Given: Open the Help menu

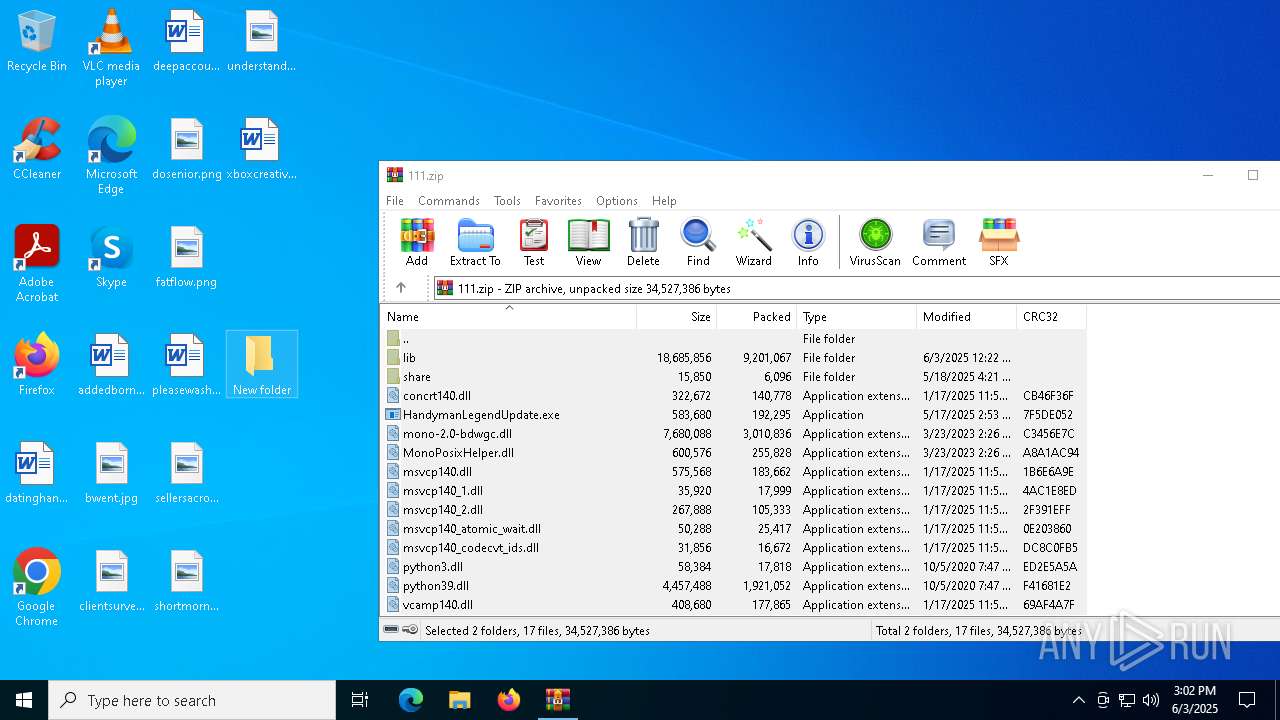Looking at the screenshot, I should point(664,201).
